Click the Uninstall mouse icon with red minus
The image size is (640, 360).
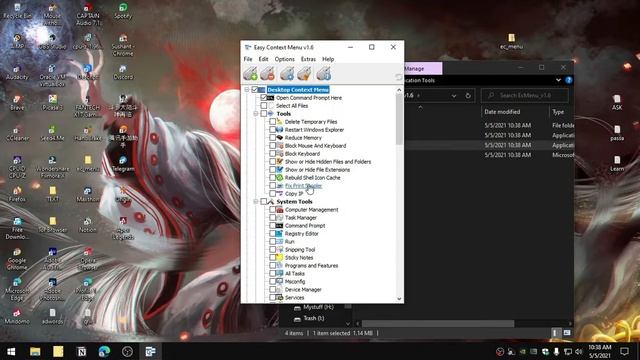pos(268,74)
